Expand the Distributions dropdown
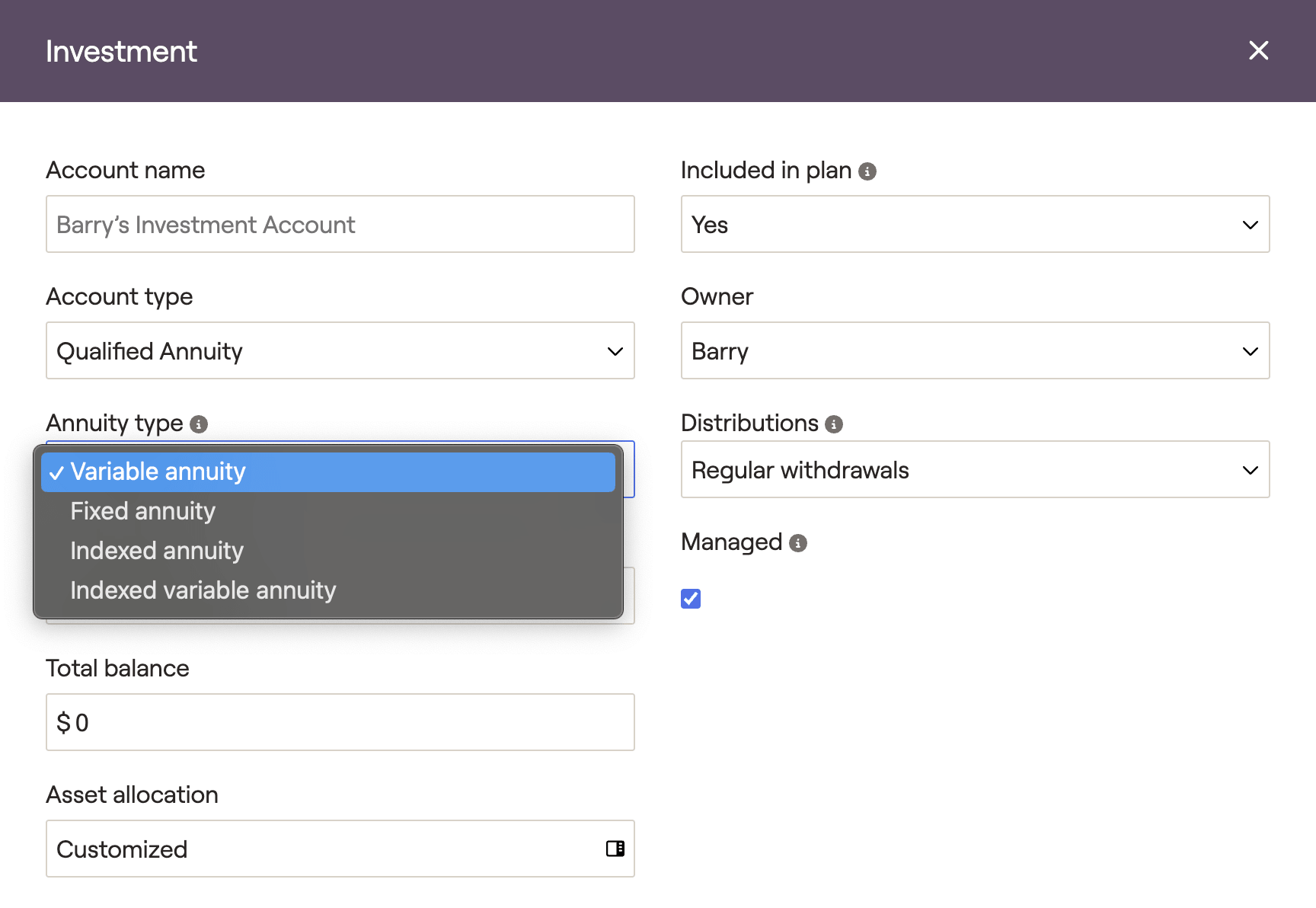 point(975,469)
